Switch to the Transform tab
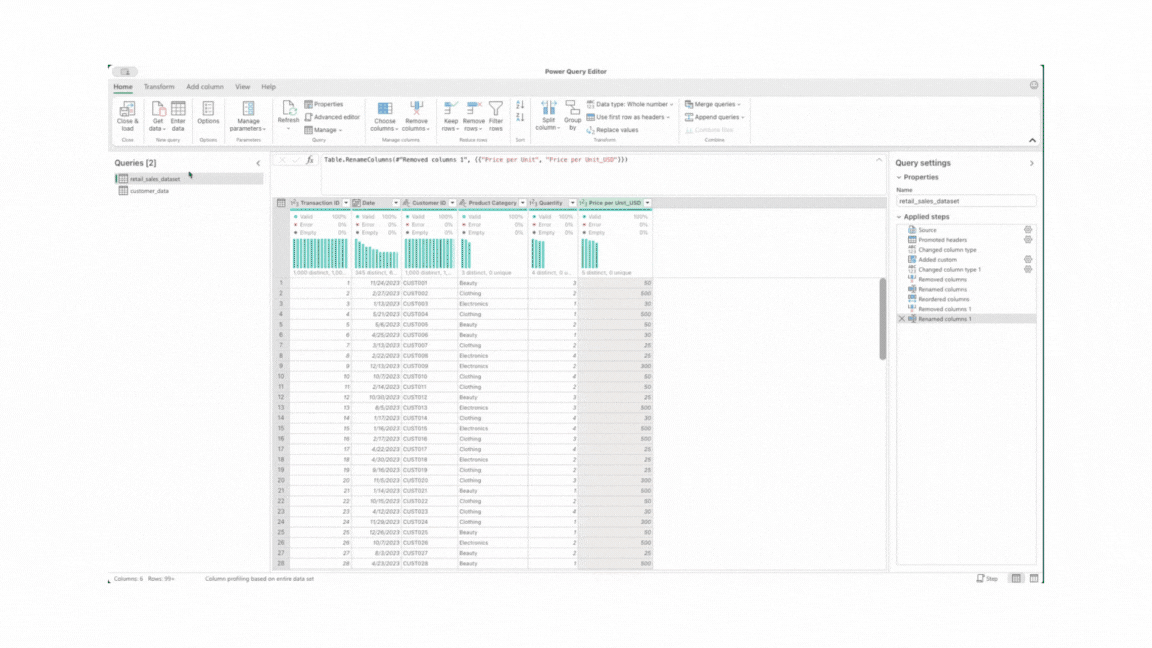Viewport: 1152px width, 648px height. 159,87
